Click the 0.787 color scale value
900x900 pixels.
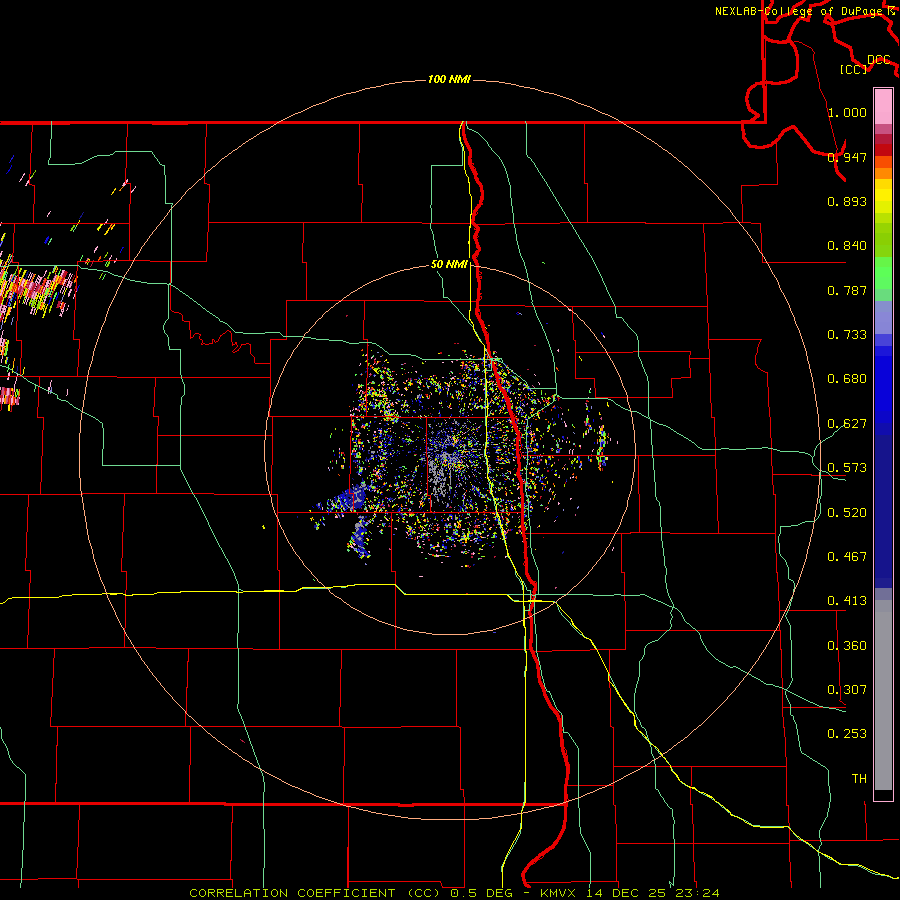[847, 290]
